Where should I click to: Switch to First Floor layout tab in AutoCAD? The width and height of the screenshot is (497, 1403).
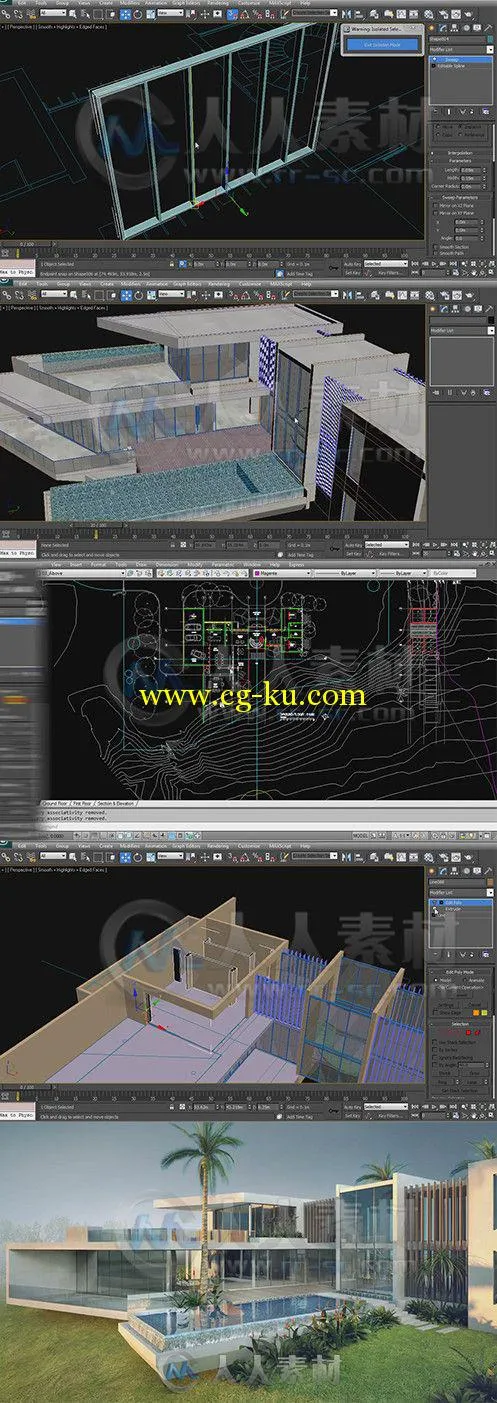(x=82, y=803)
